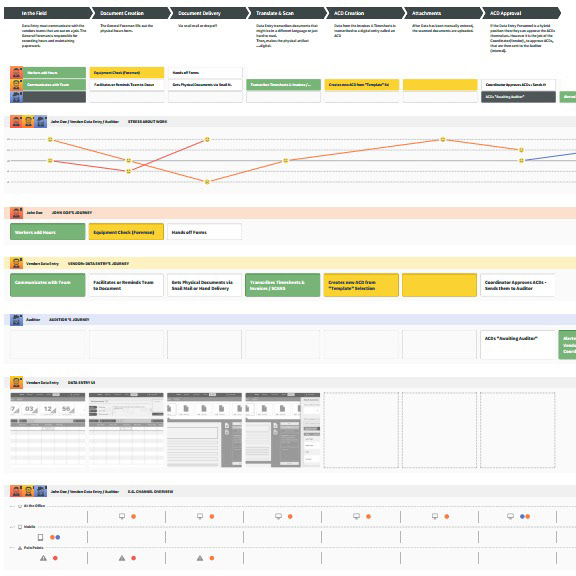The image size is (576, 576).
Task: Click the large Equipment Check (Foreman) card
Action: (126, 232)
